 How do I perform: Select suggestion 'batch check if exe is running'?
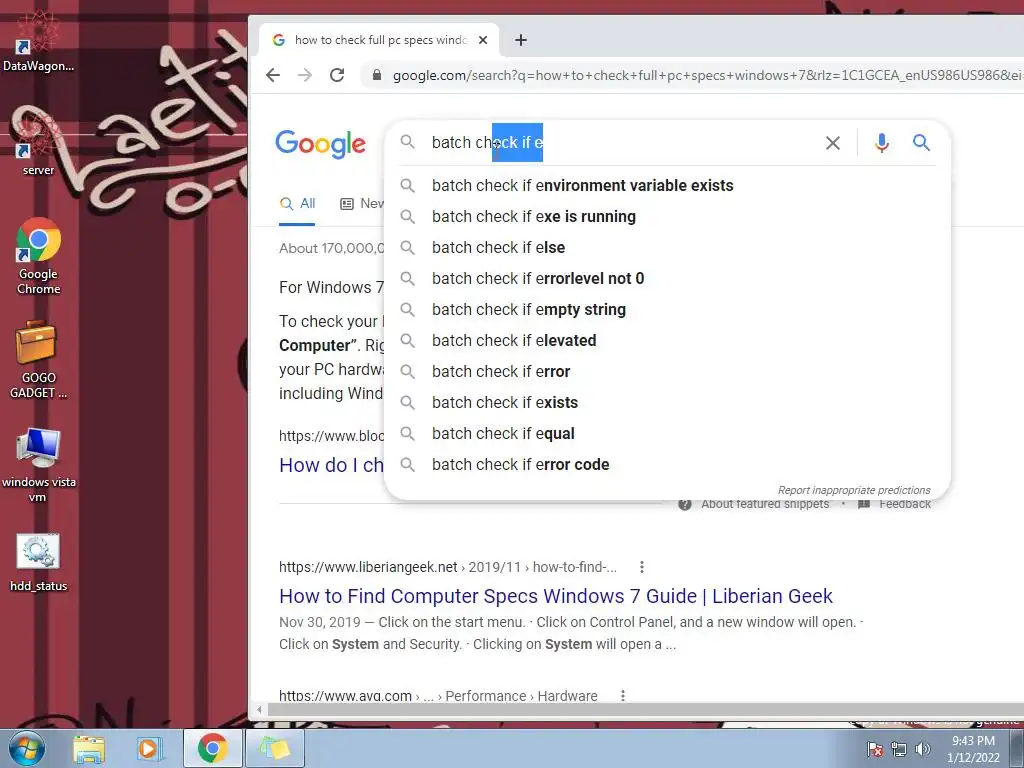coord(667,217)
